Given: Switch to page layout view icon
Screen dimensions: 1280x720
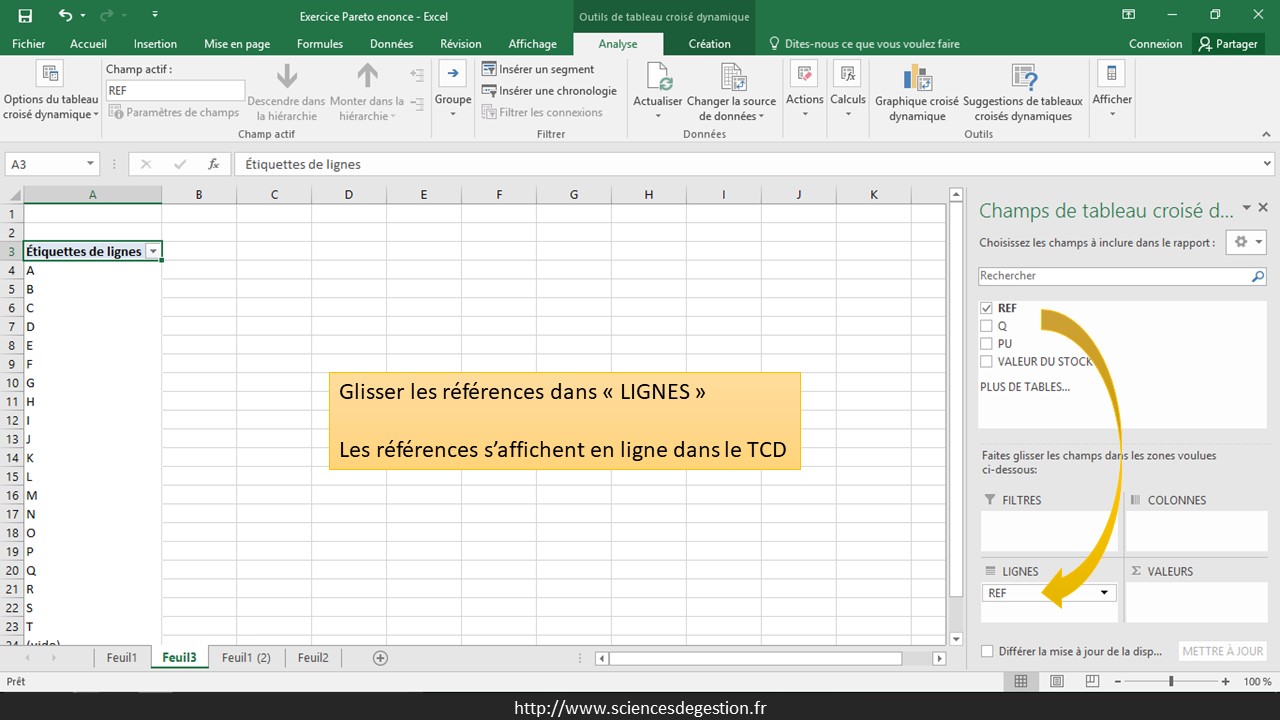Looking at the screenshot, I should coord(1057,681).
